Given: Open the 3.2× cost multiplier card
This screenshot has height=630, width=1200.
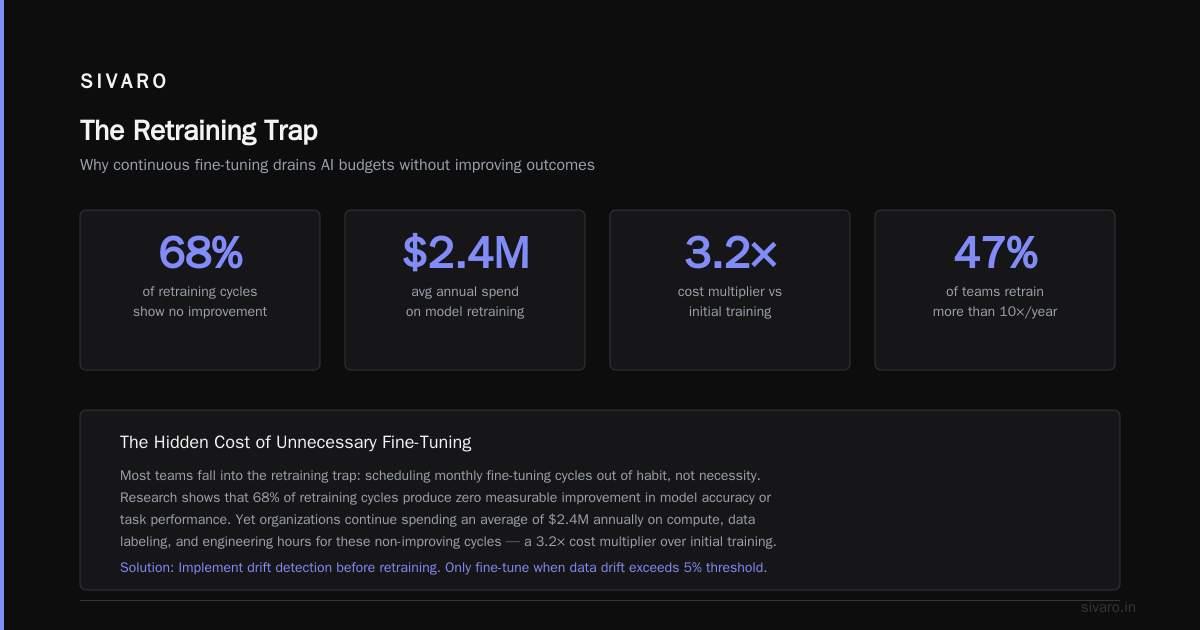Looking at the screenshot, I should [730, 290].
